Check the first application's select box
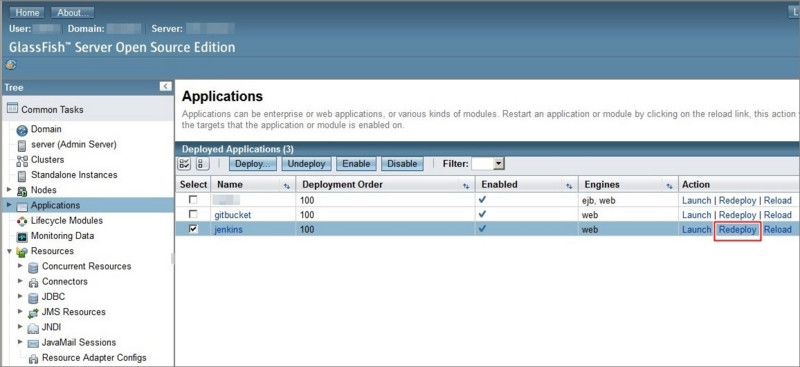Viewport: 800px width, 367px height. tap(193, 200)
